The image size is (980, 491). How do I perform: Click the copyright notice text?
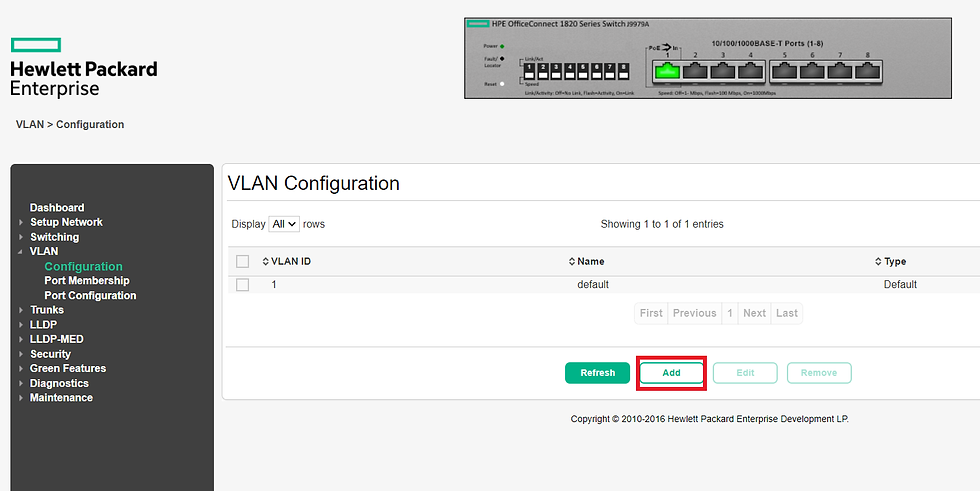pos(709,419)
